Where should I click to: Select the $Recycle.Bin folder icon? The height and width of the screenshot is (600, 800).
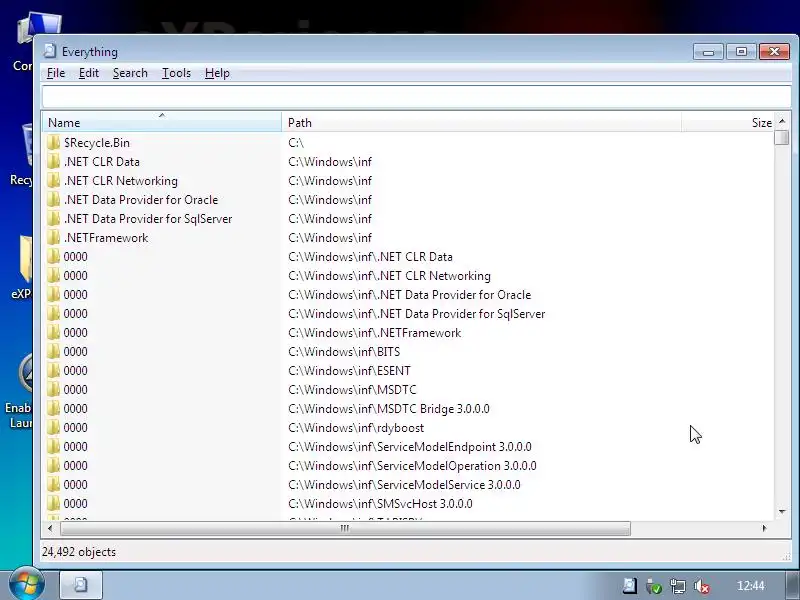(x=53, y=142)
